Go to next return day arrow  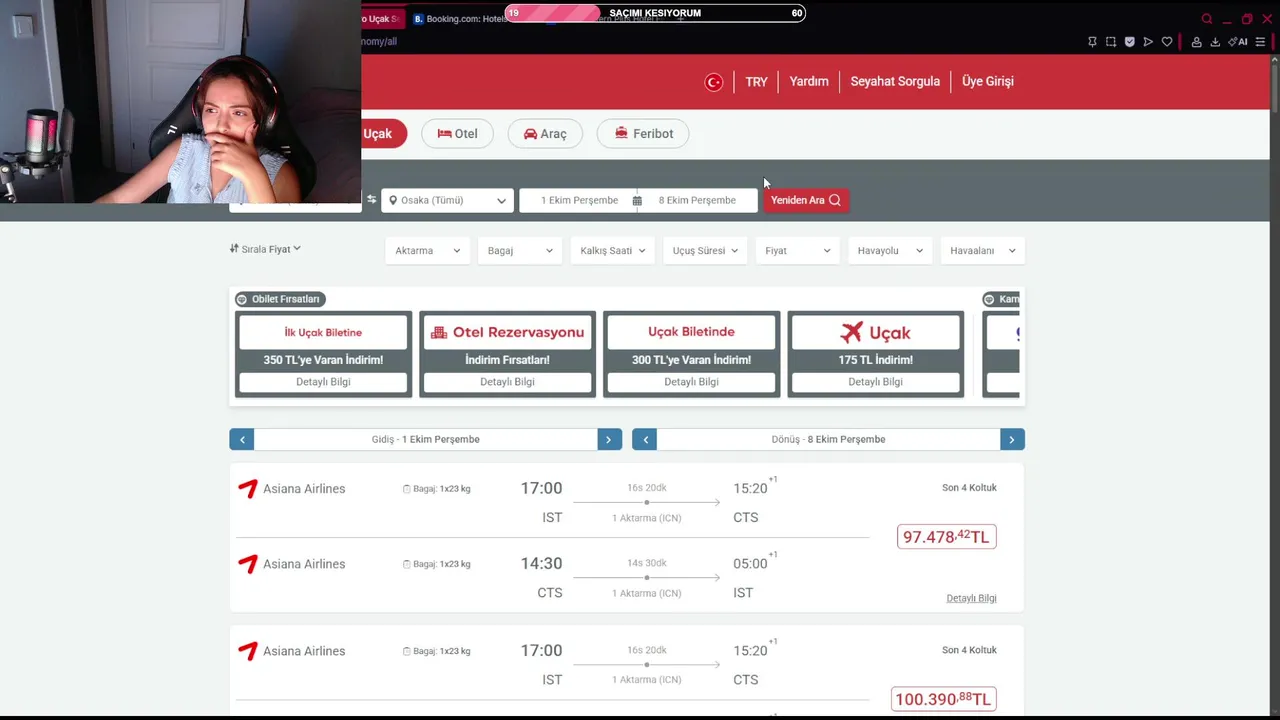[1012, 439]
